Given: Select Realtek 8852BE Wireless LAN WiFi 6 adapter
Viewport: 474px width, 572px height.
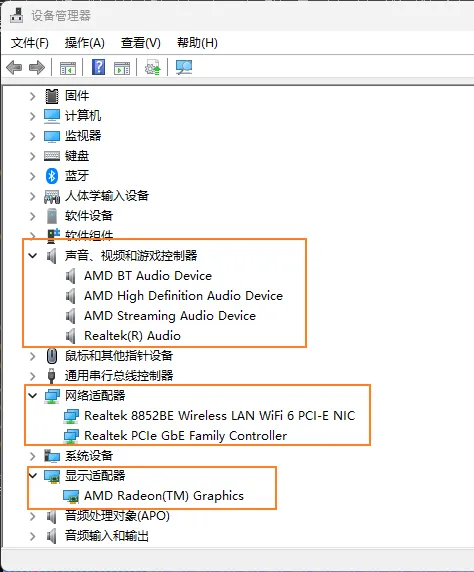Looking at the screenshot, I should point(220,416).
